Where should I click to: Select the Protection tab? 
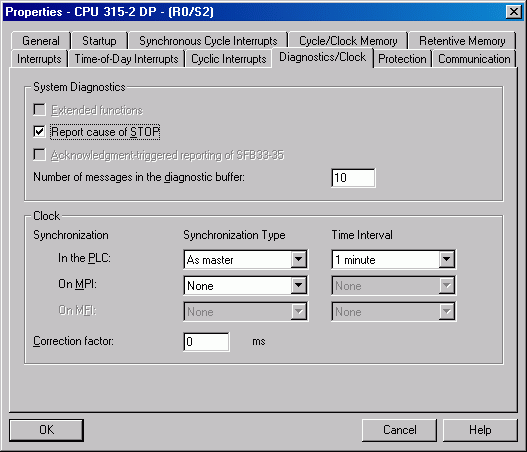(x=402, y=59)
